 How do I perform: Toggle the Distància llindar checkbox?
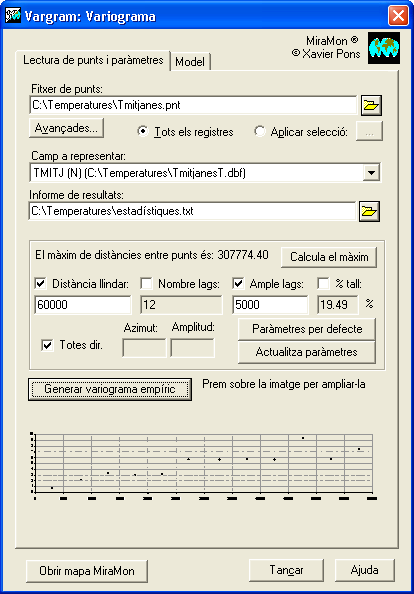pos(41,283)
